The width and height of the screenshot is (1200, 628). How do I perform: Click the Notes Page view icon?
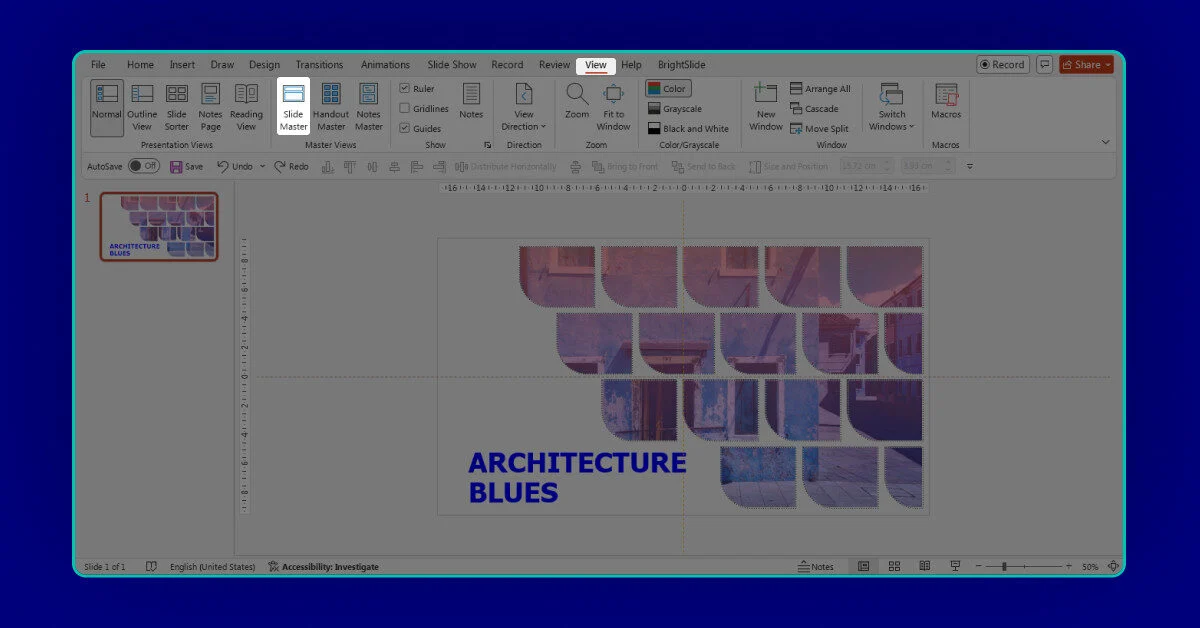pos(210,106)
